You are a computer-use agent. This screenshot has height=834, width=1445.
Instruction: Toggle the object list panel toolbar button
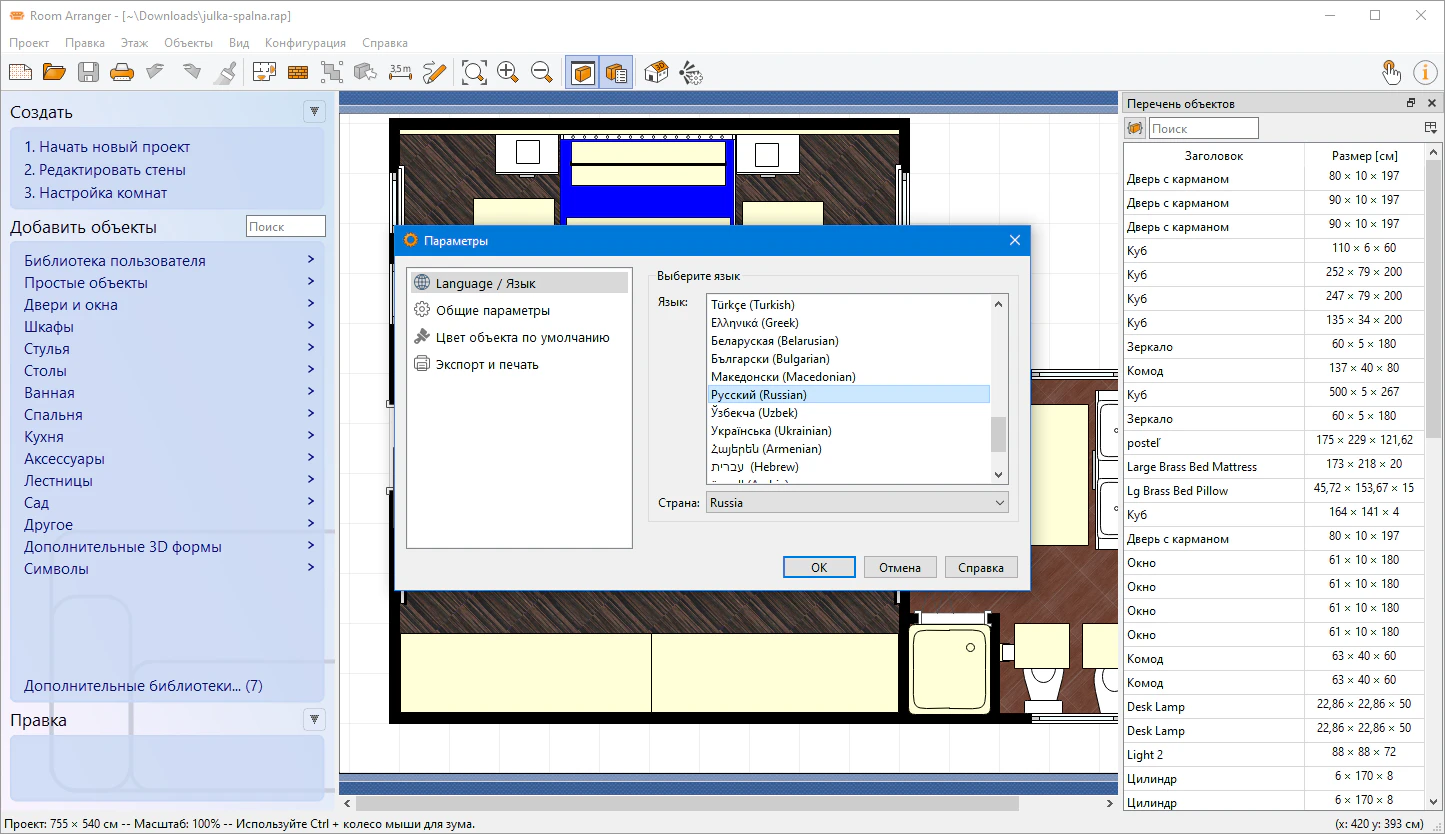click(616, 72)
